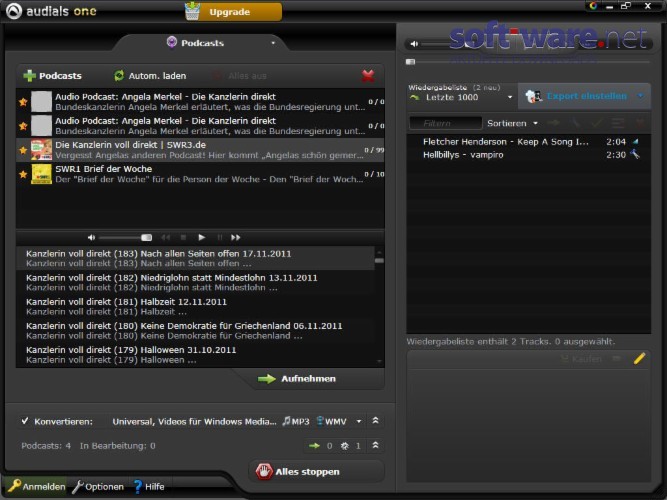Image resolution: width=667 pixels, height=500 pixels.
Task: Click the MP3 format icon
Action: click(296, 421)
